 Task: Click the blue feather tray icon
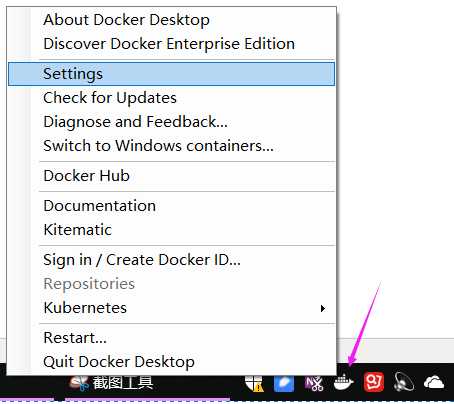pos(284,383)
